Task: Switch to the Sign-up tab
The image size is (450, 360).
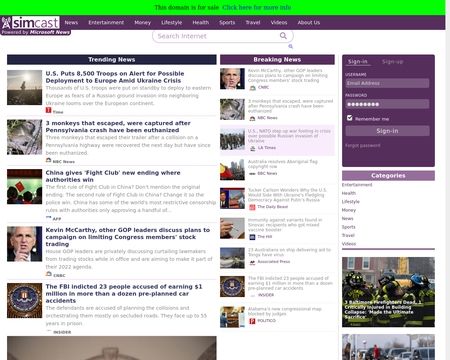Action: [x=392, y=62]
